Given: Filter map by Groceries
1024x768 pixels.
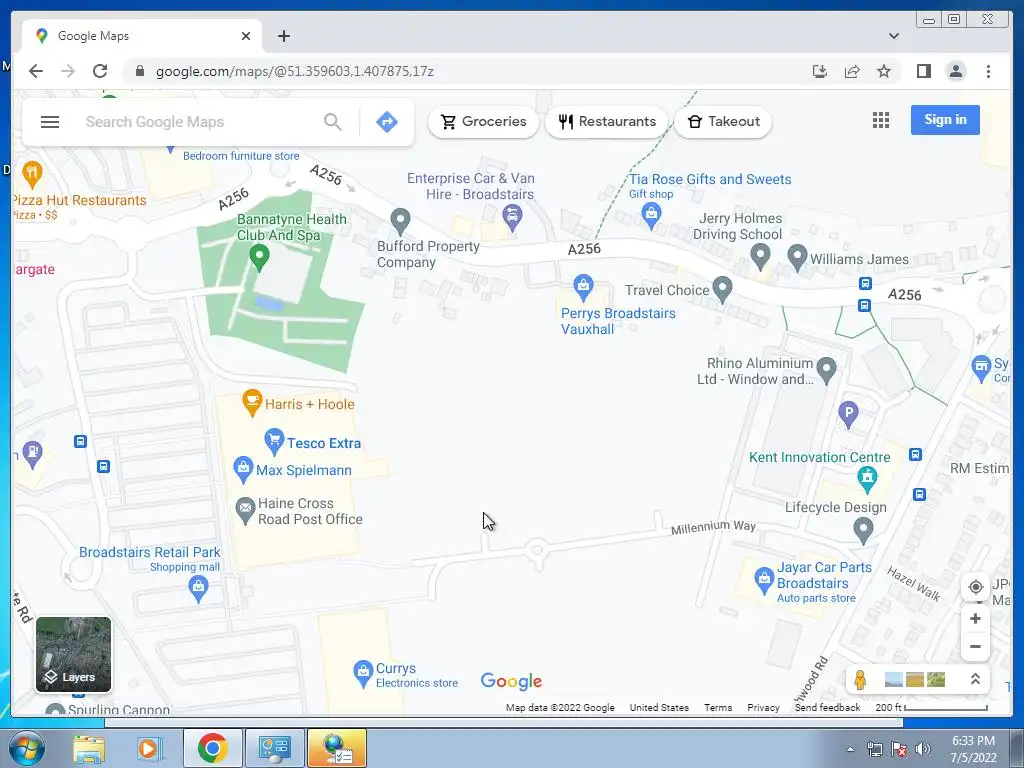Looking at the screenshot, I should click(483, 121).
